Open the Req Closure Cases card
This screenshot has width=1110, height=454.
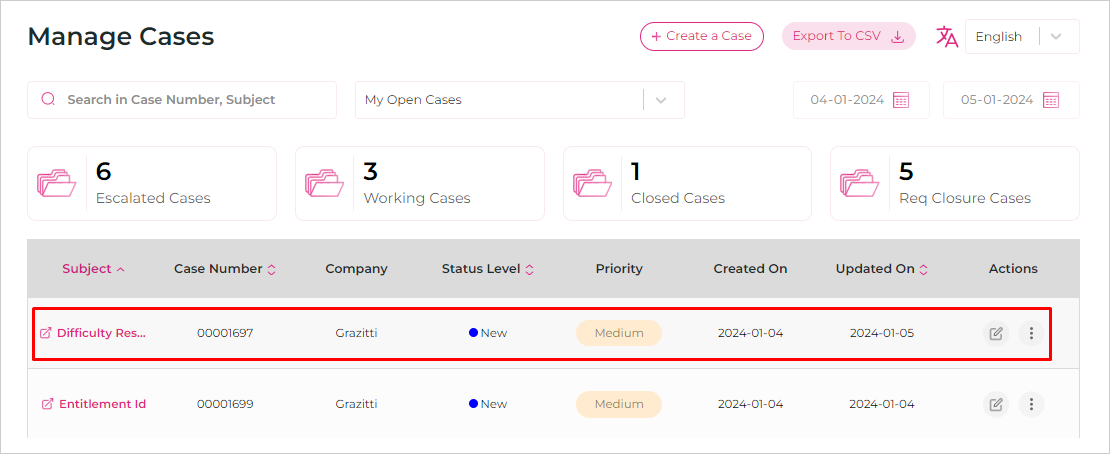coord(955,183)
